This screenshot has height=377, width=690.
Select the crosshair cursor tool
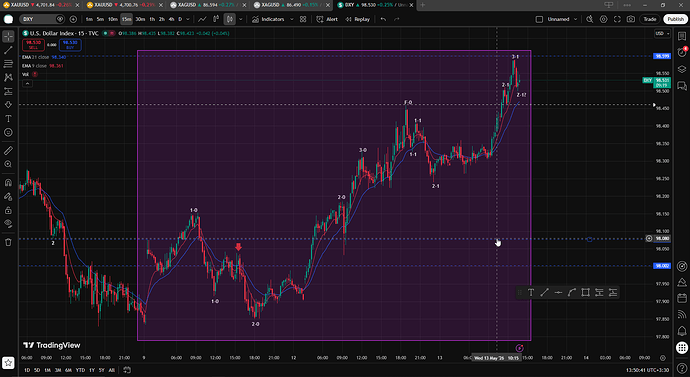[8, 36]
